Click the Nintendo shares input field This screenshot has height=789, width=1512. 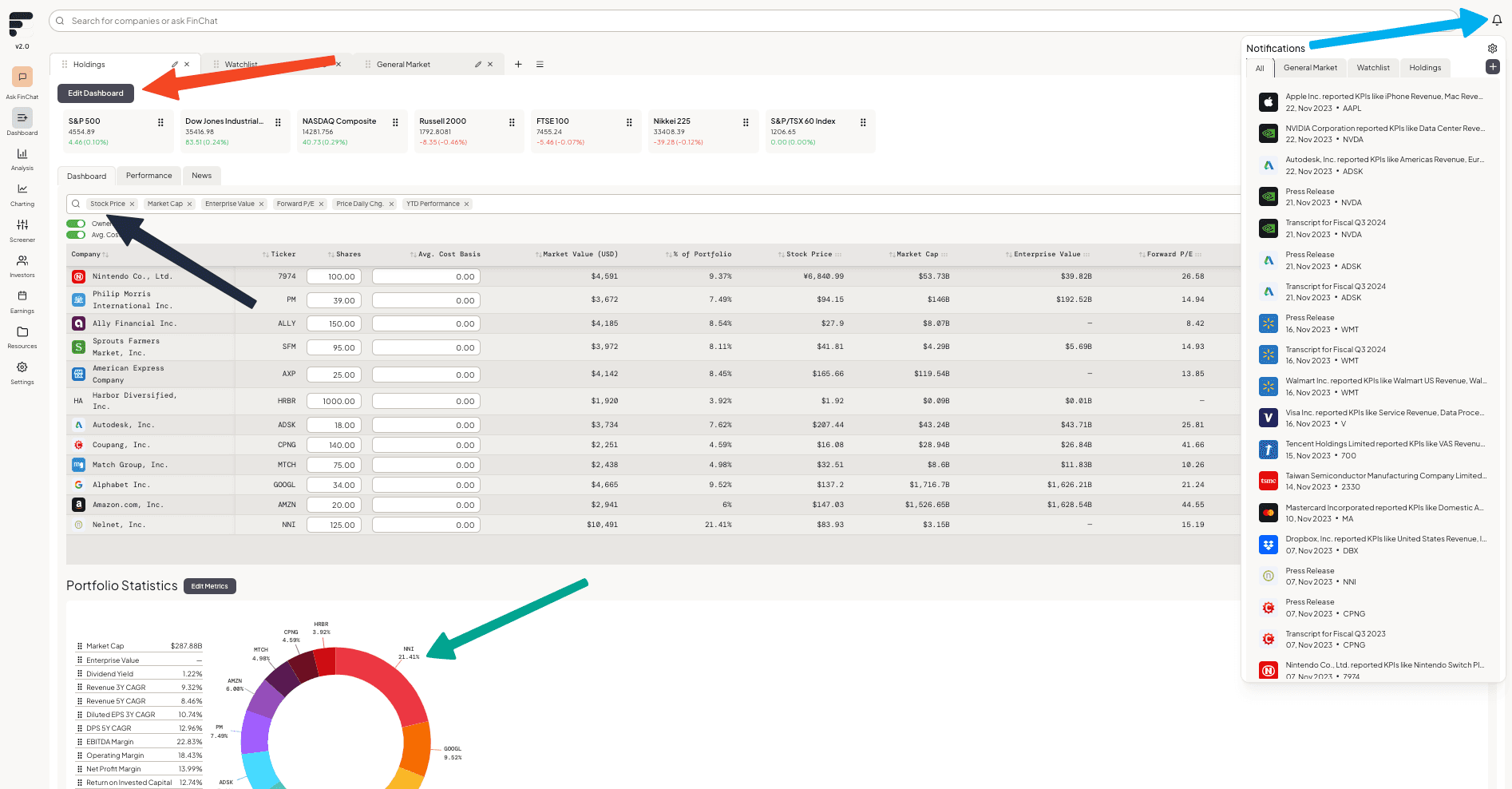tap(334, 277)
